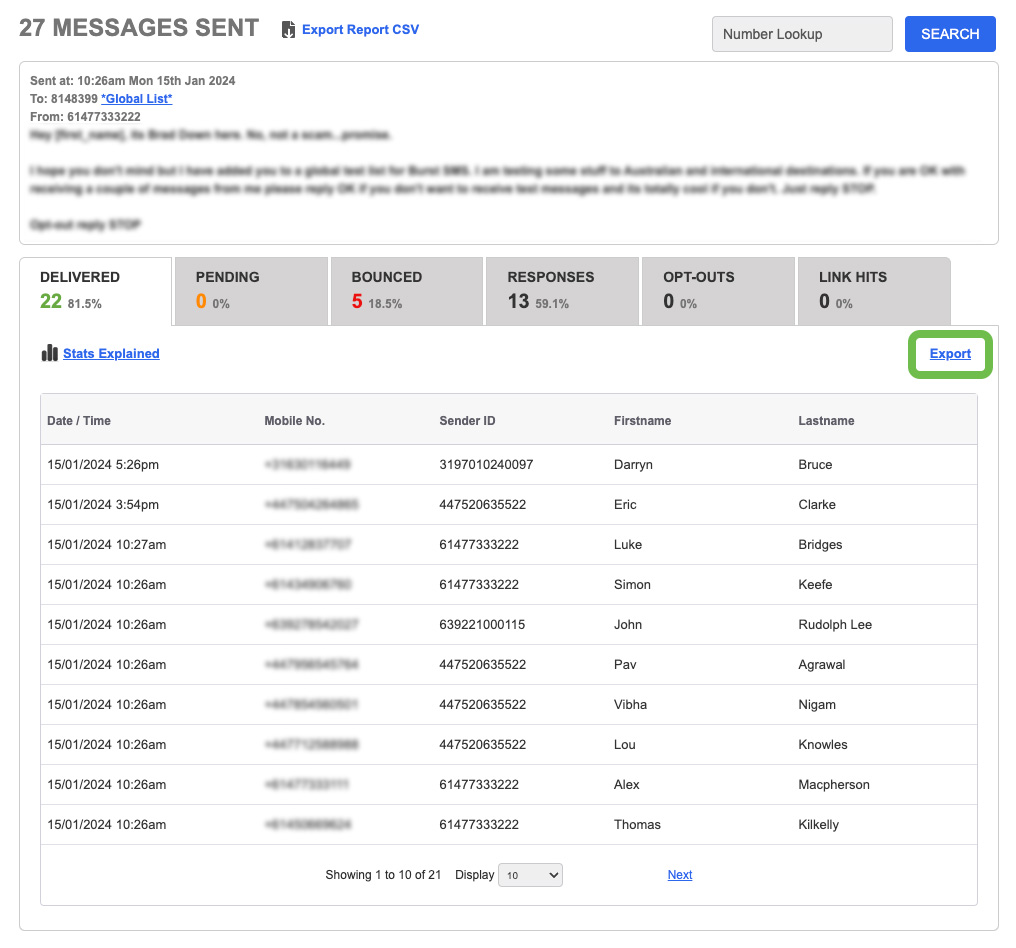Click the Export link above the table
Viewport: 1016px width, 948px height.
tap(950, 354)
